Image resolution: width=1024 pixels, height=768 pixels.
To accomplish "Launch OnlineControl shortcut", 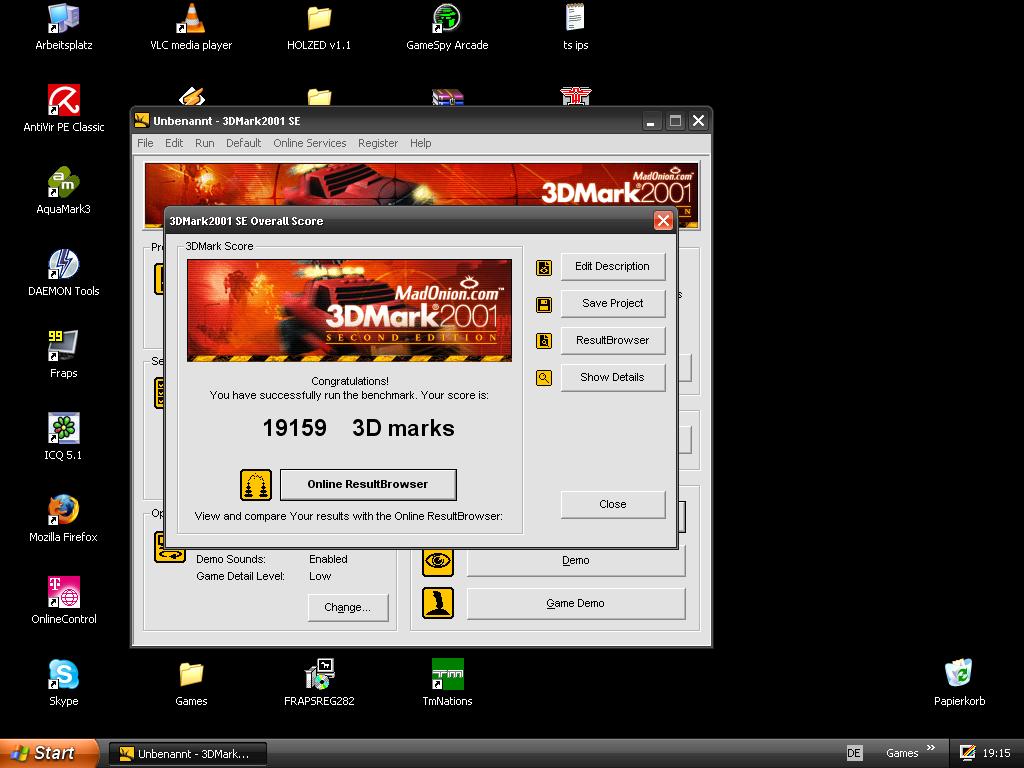I will pyautogui.click(x=63, y=601).
